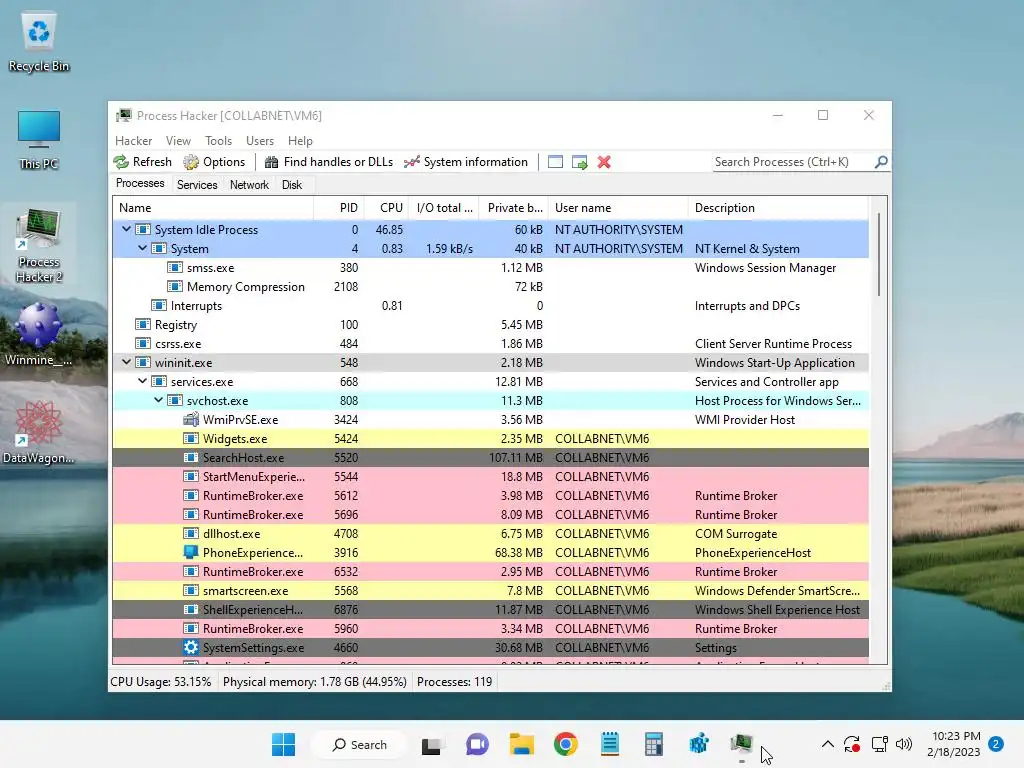Open Recycle Bin desktop icon
The width and height of the screenshot is (1024, 768).
click(x=39, y=42)
